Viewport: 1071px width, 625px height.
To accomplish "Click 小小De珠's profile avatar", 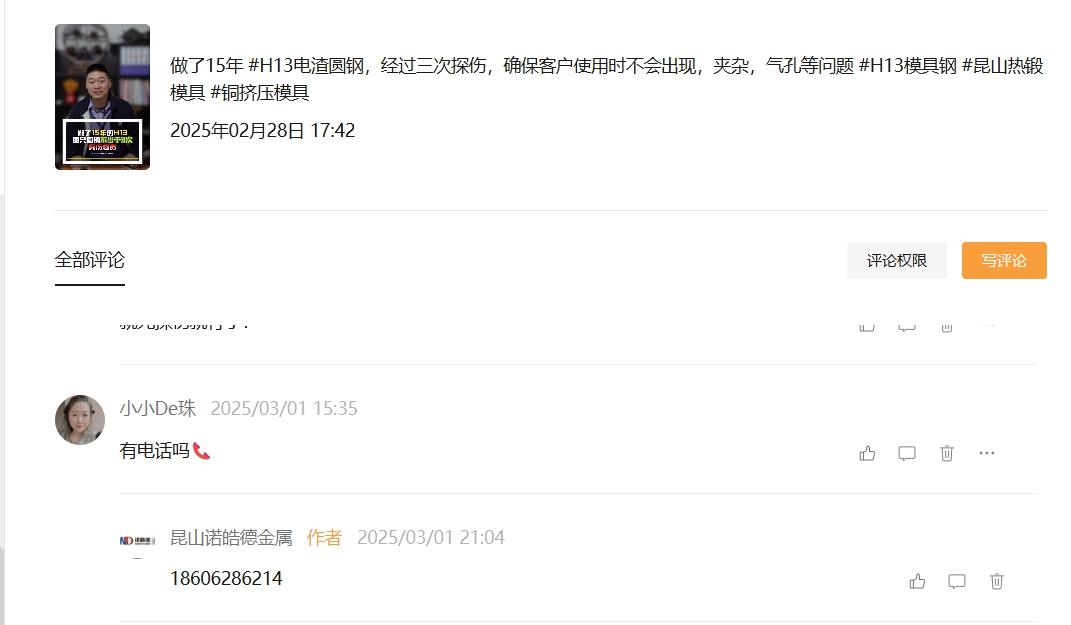I will coord(80,419).
